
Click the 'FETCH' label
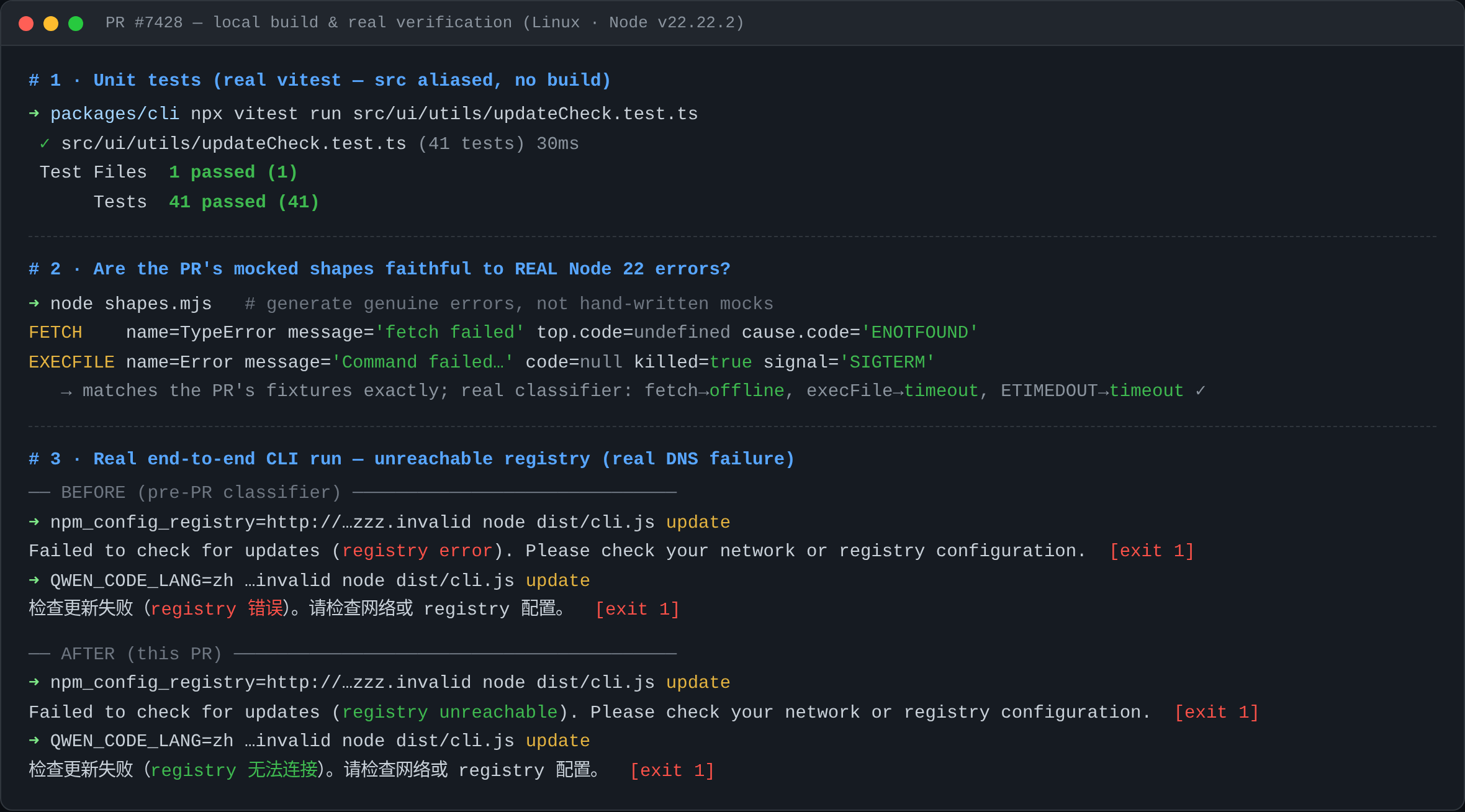click(x=55, y=333)
